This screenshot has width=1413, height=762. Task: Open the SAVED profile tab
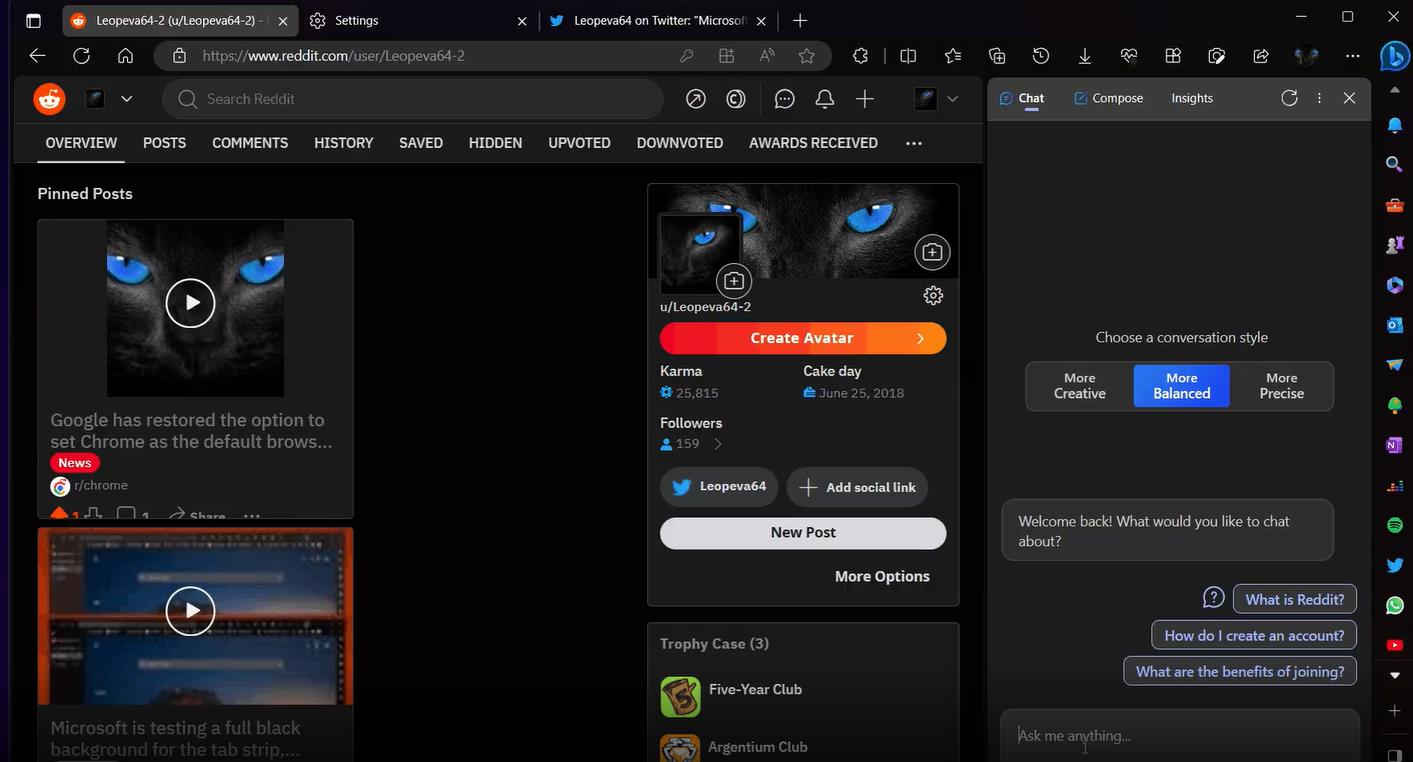(x=421, y=143)
